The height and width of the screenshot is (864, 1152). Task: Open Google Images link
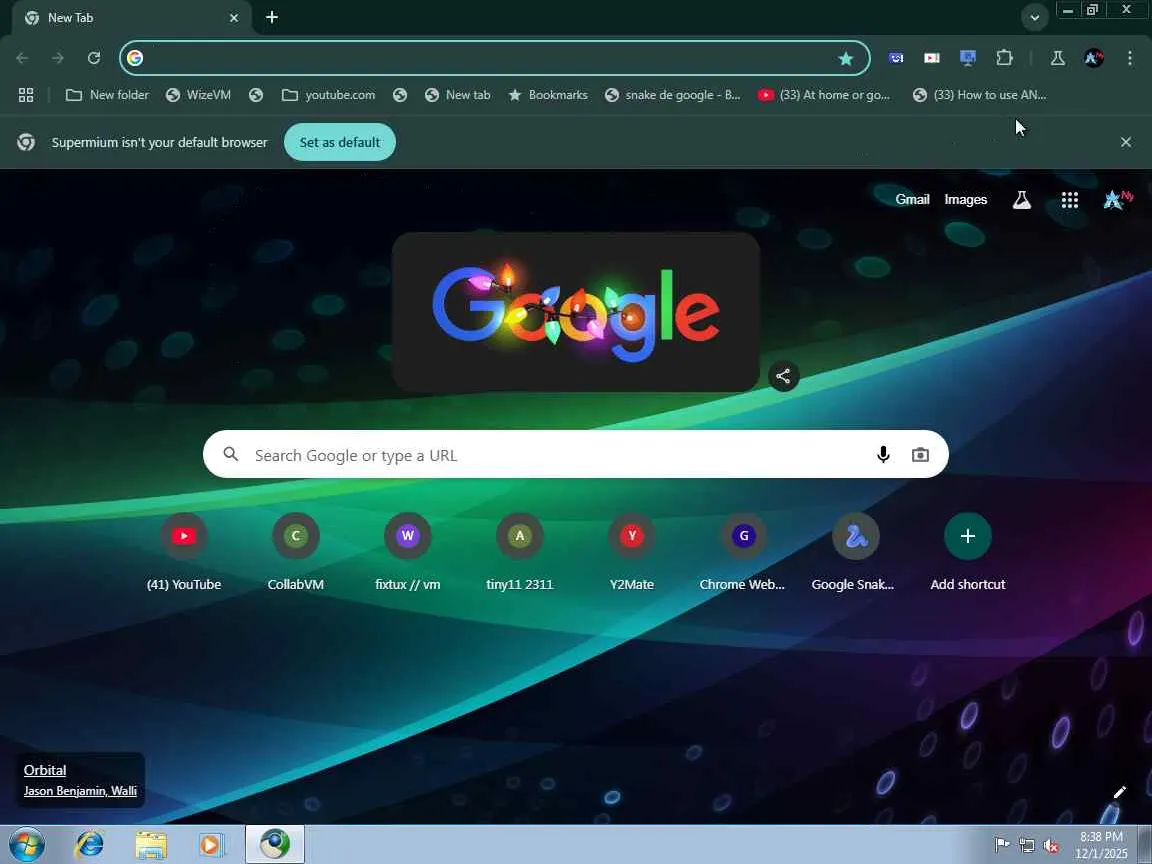[x=965, y=199]
